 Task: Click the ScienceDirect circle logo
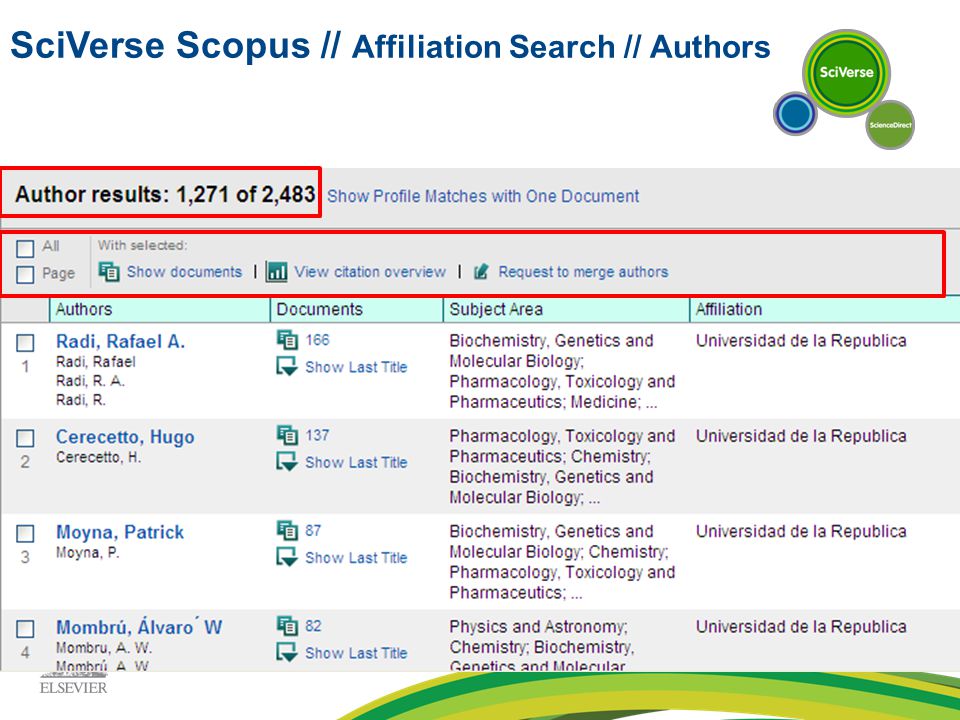tap(890, 125)
